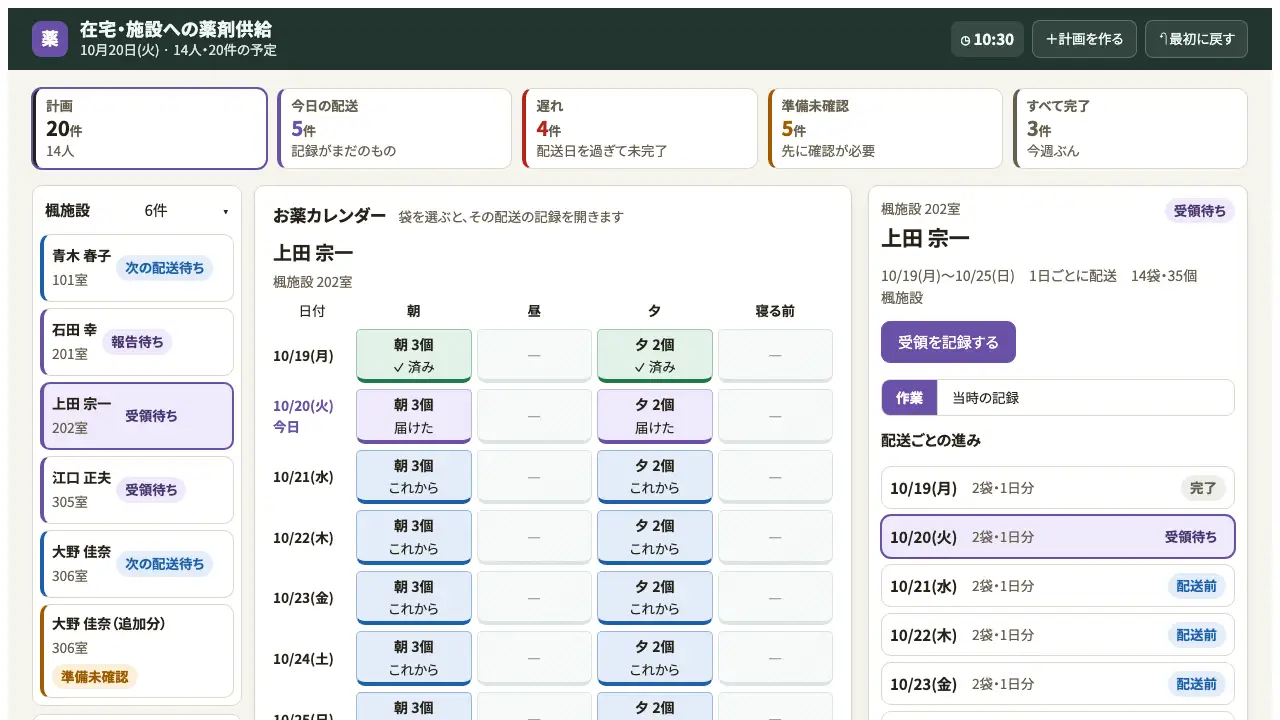The width and height of the screenshot is (1280, 720).
Task: Select patient 青木 春子 in room 101
Action: pyautogui.click(x=137, y=268)
